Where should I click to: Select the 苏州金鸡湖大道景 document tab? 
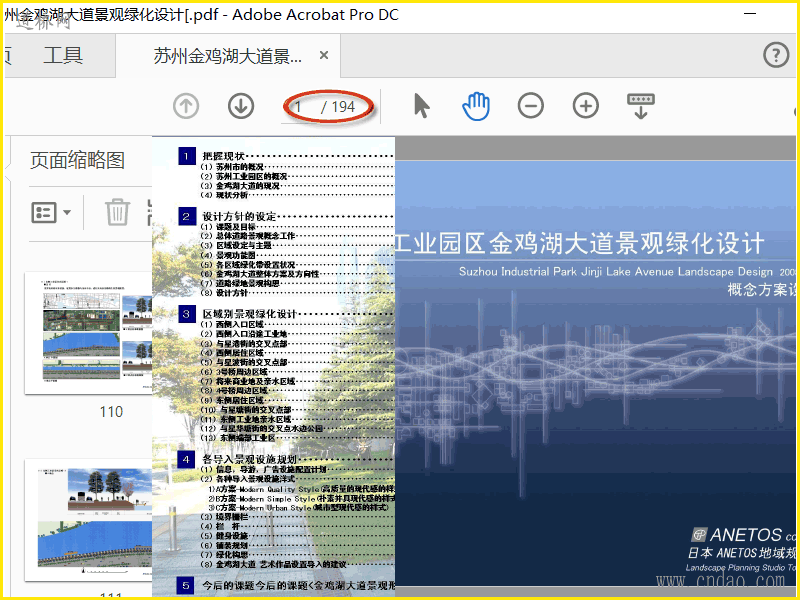click(228, 56)
